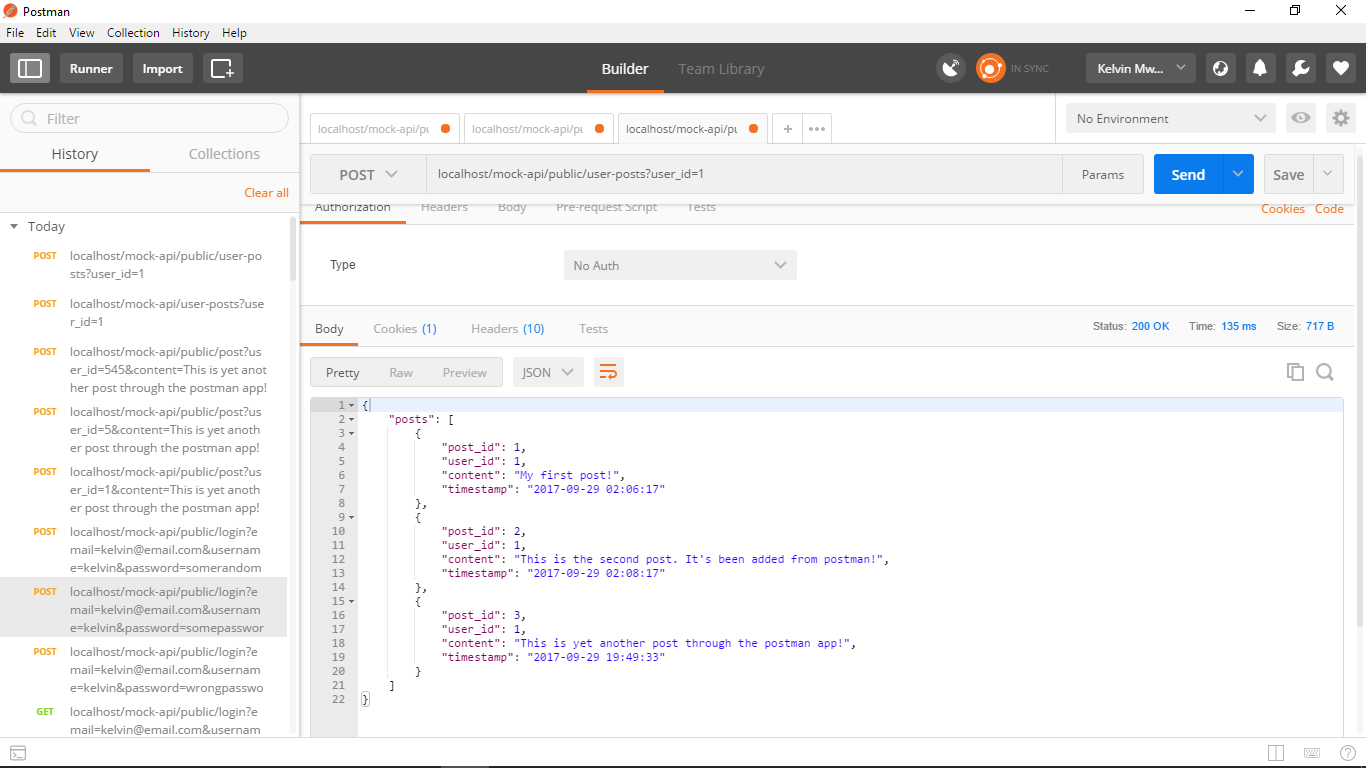
Task: Show environment quick look eye
Action: [1300, 118]
